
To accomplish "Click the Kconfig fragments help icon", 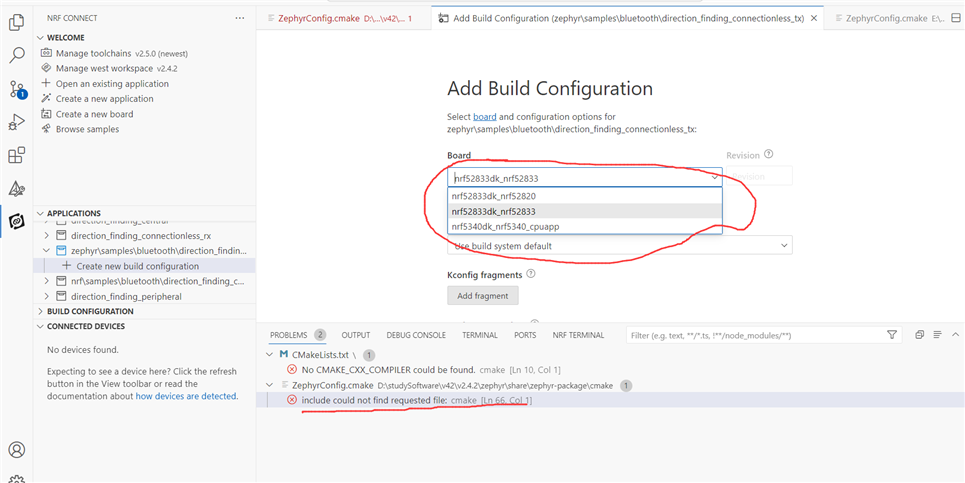I will click(x=531, y=274).
